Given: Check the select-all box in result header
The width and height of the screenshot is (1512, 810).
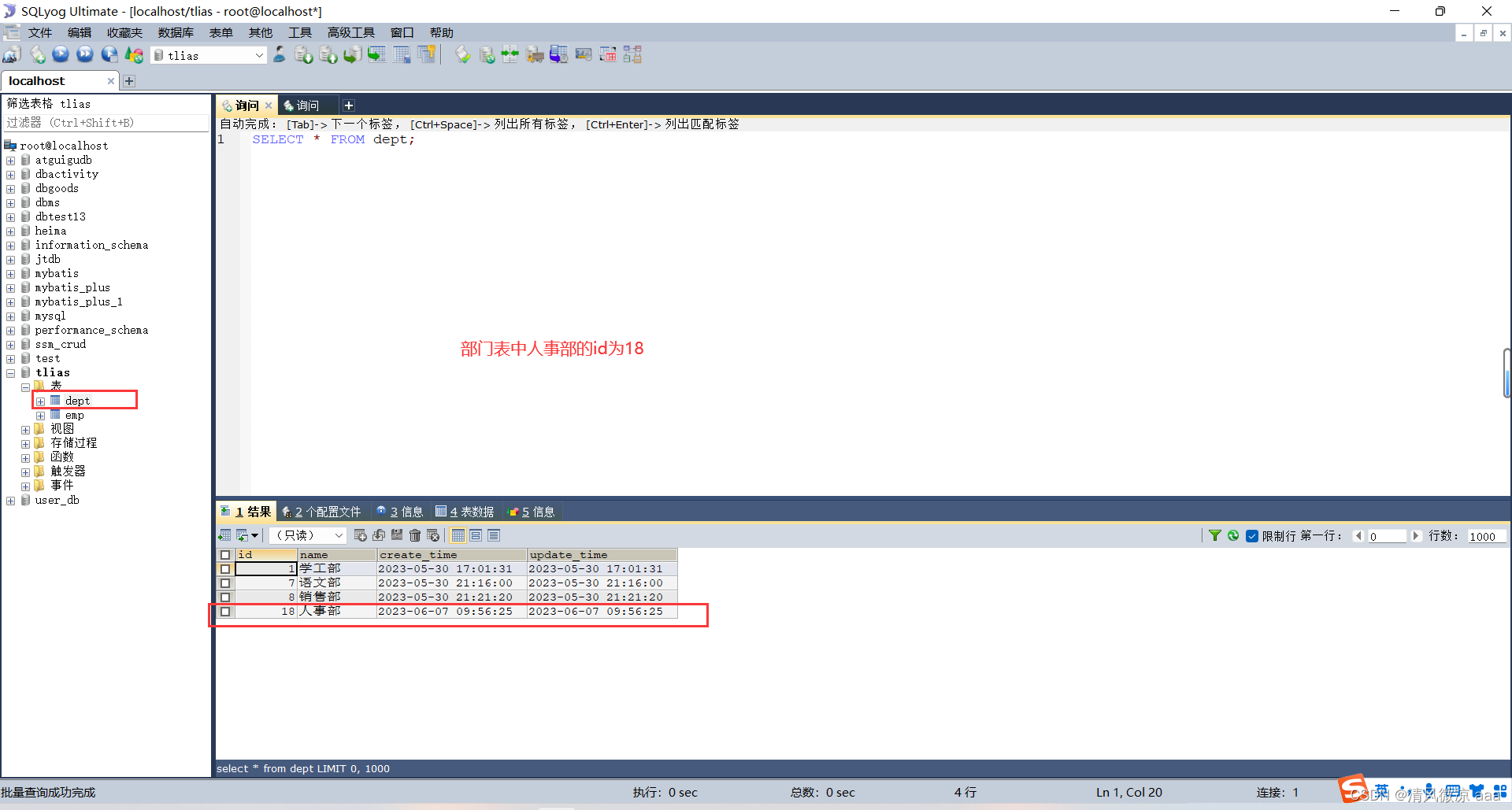Looking at the screenshot, I should 225,555.
